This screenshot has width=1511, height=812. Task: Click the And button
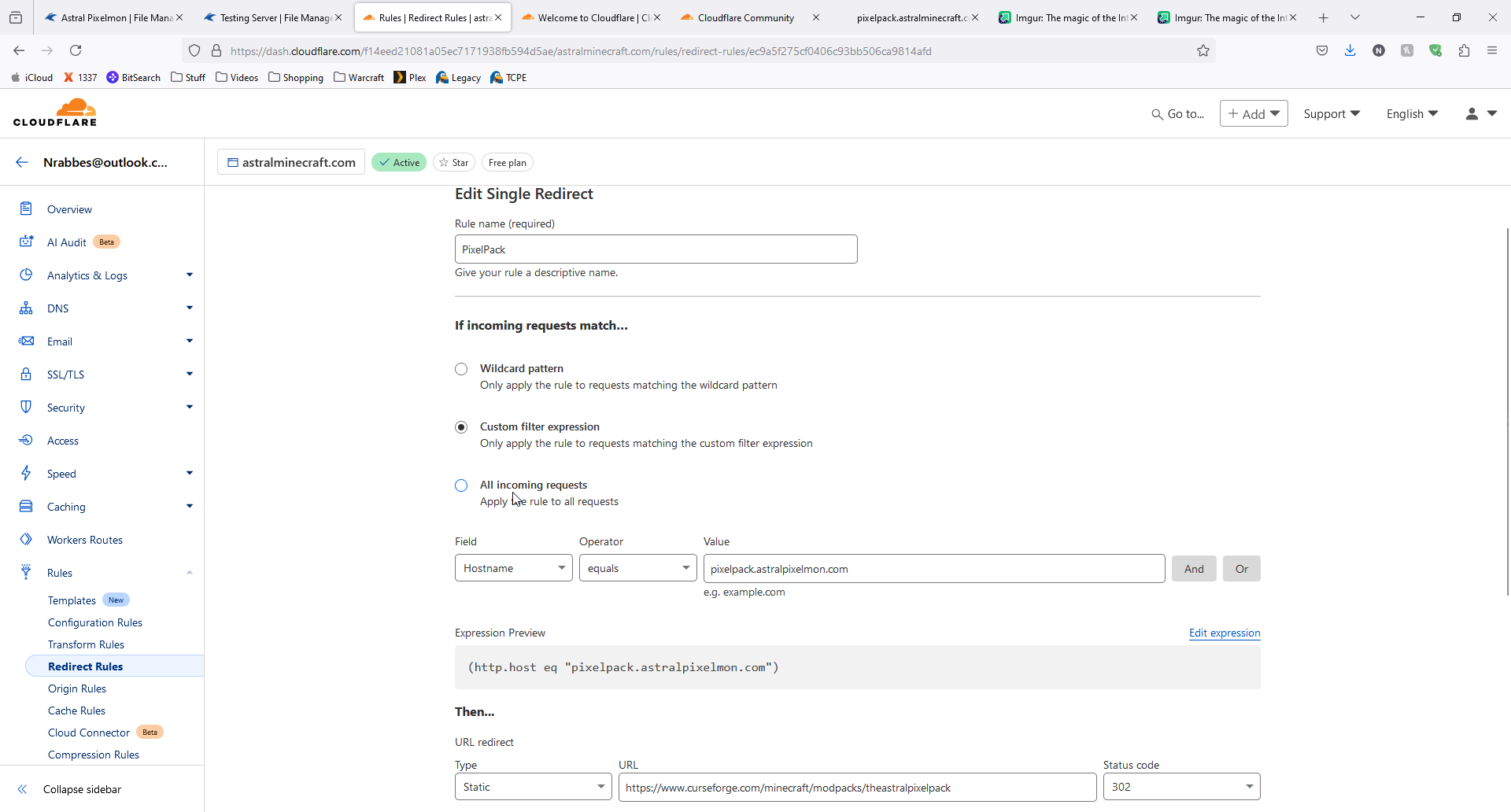pyautogui.click(x=1193, y=569)
